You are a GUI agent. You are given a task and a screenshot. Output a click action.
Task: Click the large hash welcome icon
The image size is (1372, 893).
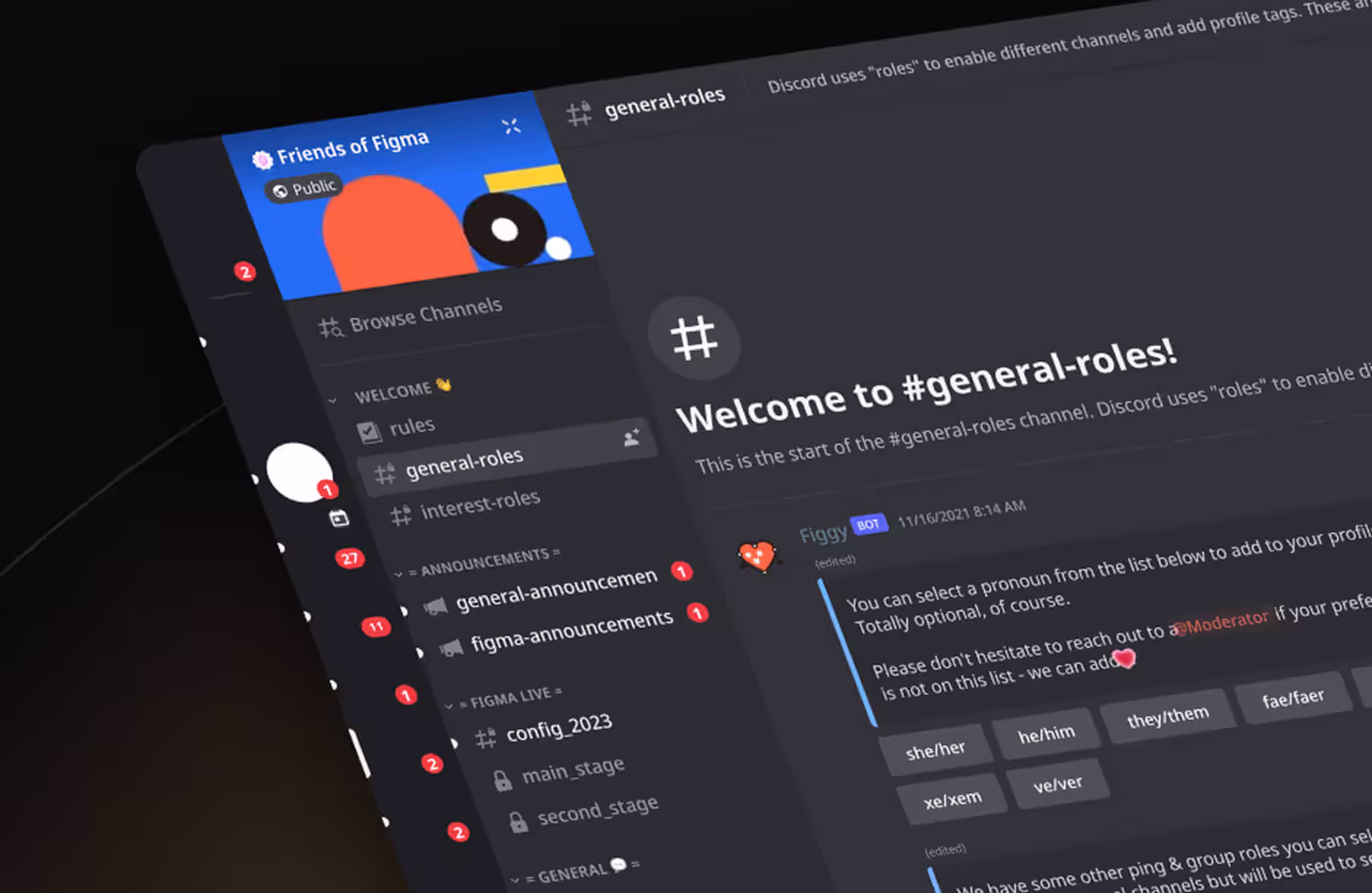694,338
